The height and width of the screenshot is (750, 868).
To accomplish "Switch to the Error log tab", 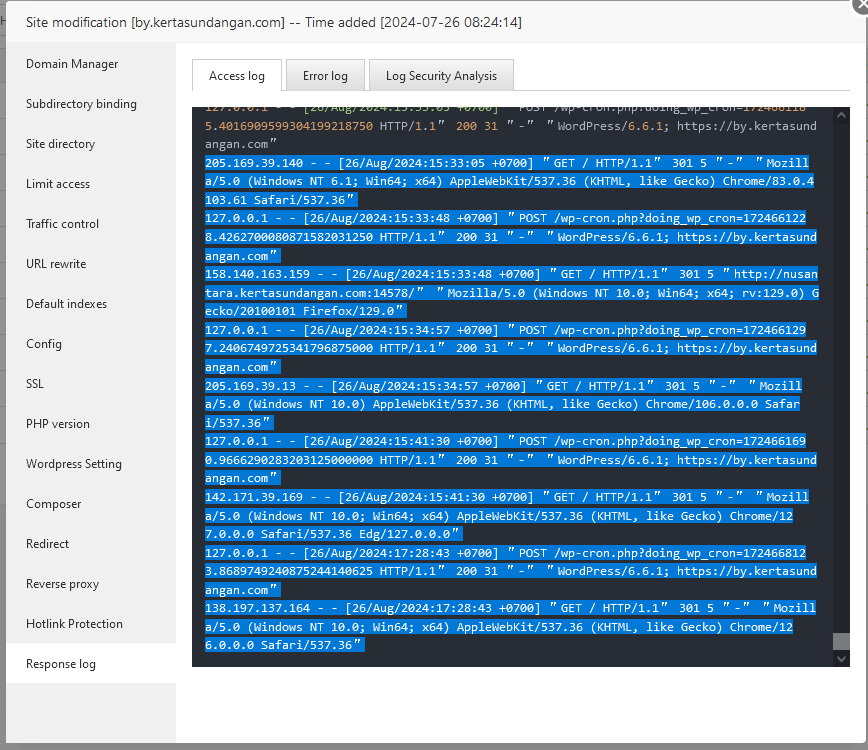I will 326,75.
